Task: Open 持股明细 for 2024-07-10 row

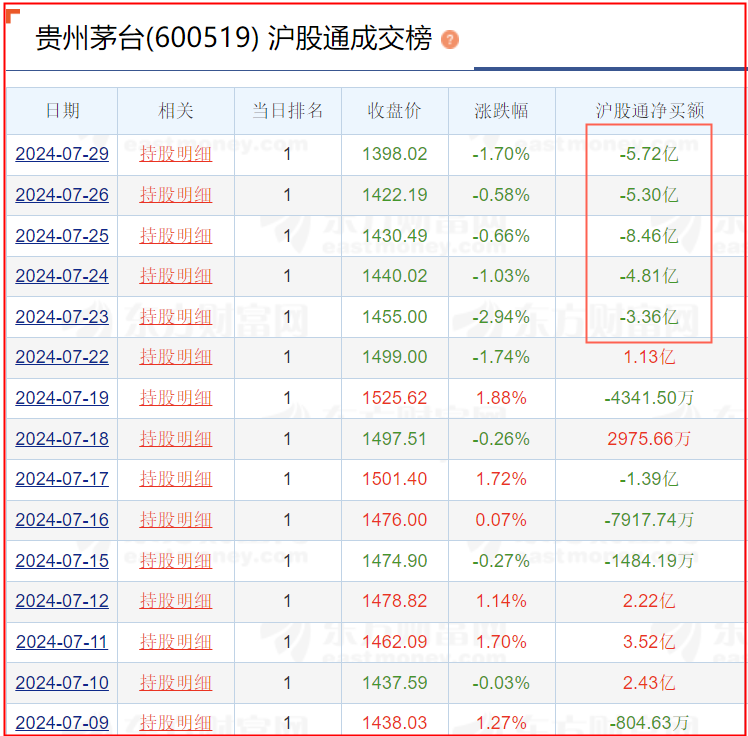Action: click(x=176, y=683)
